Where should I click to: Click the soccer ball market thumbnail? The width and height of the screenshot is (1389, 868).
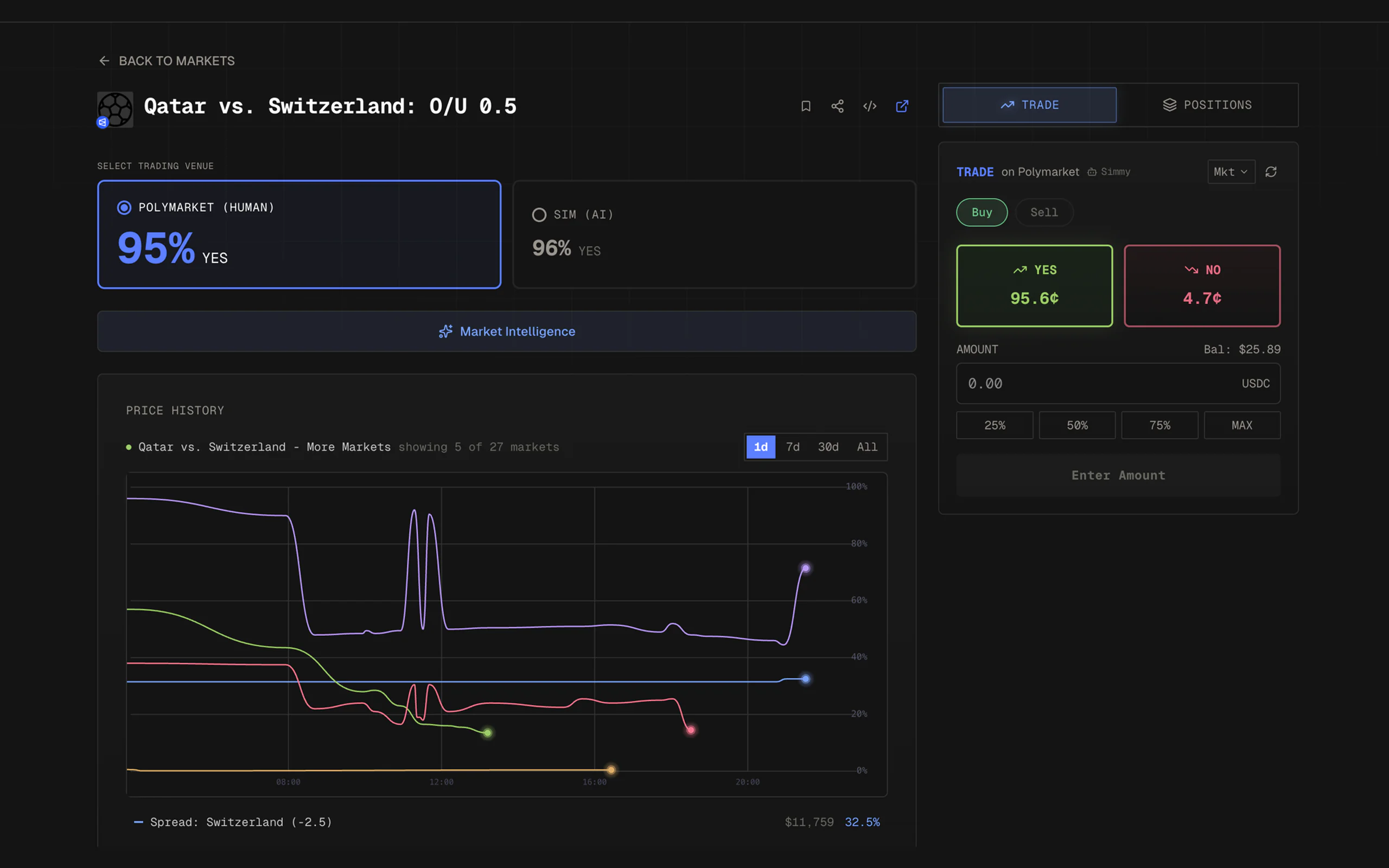point(116,109)
